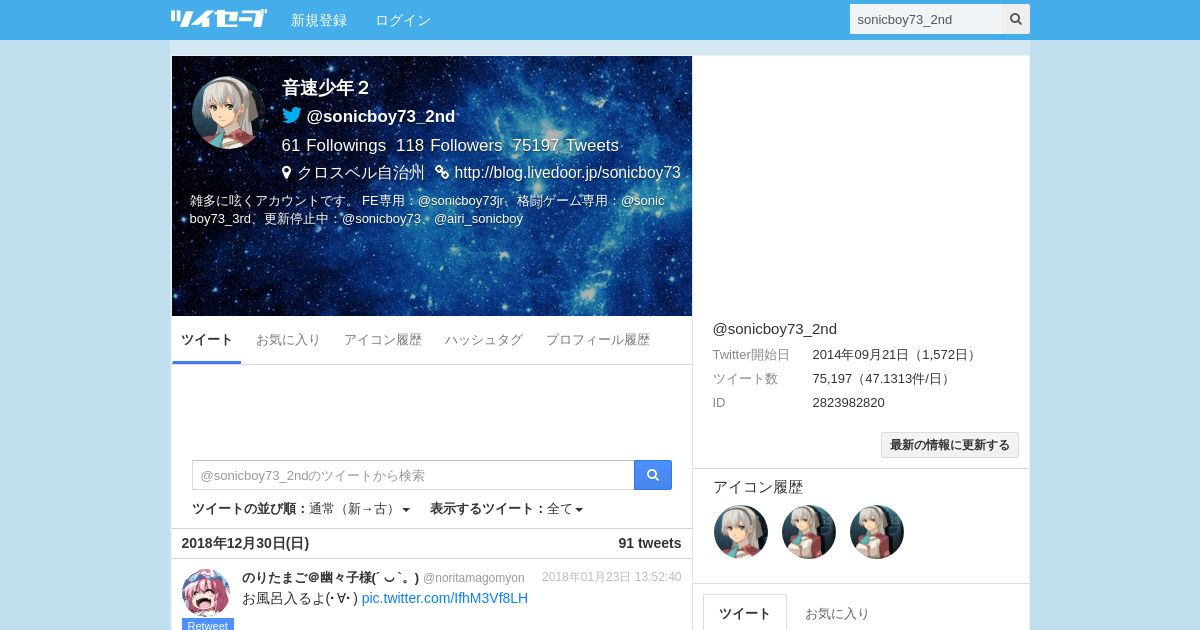The height and width of the screenshot is (630, 1200).
Task: Open ログイン in the top navigation
Action: [403, 20]
